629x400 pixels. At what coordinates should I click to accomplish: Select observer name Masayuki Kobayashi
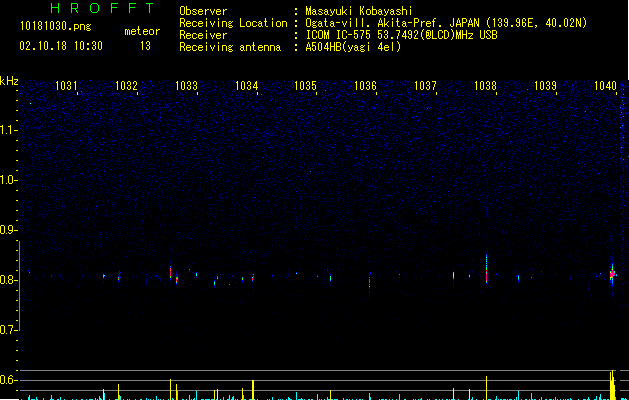click(x=359, y=11)
